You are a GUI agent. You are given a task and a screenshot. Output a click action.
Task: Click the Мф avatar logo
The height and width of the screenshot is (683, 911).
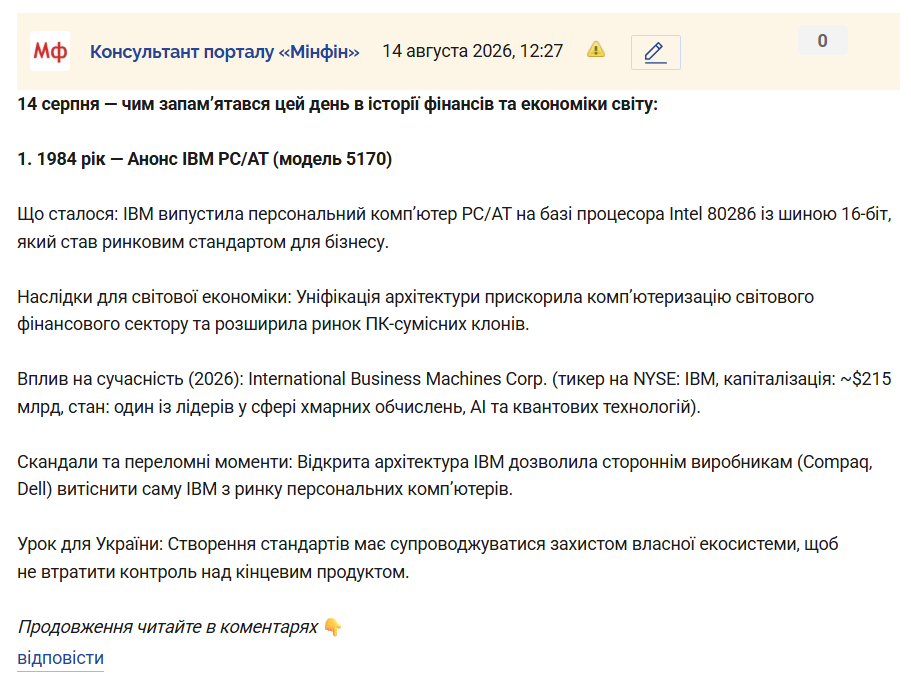(x=50, y=51)
